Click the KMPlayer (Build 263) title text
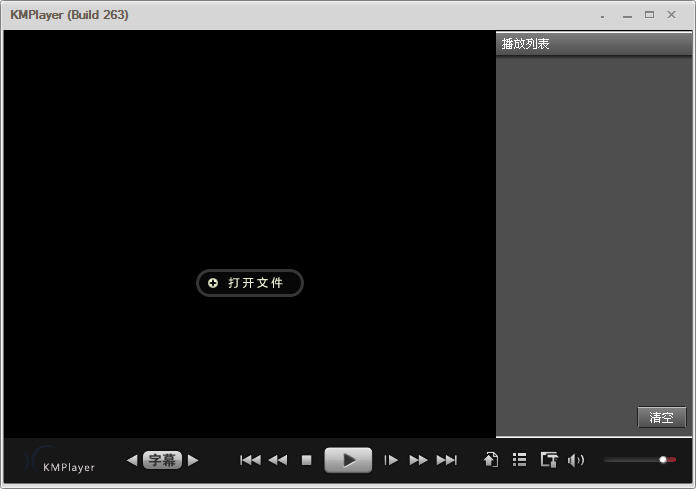Screen dimensions: 696x489 click(69, 15)
